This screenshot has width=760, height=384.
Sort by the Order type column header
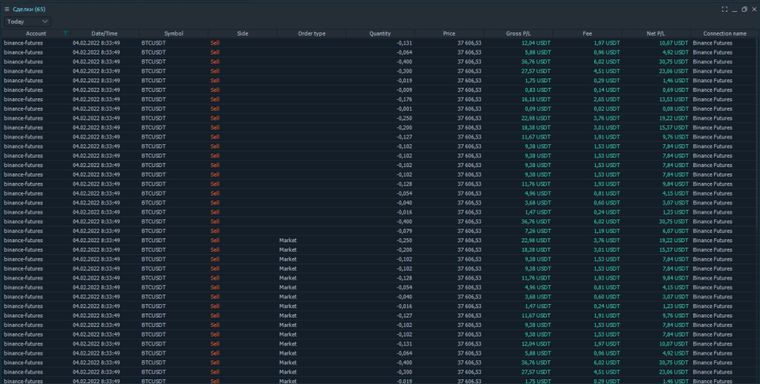pos(311,33)
